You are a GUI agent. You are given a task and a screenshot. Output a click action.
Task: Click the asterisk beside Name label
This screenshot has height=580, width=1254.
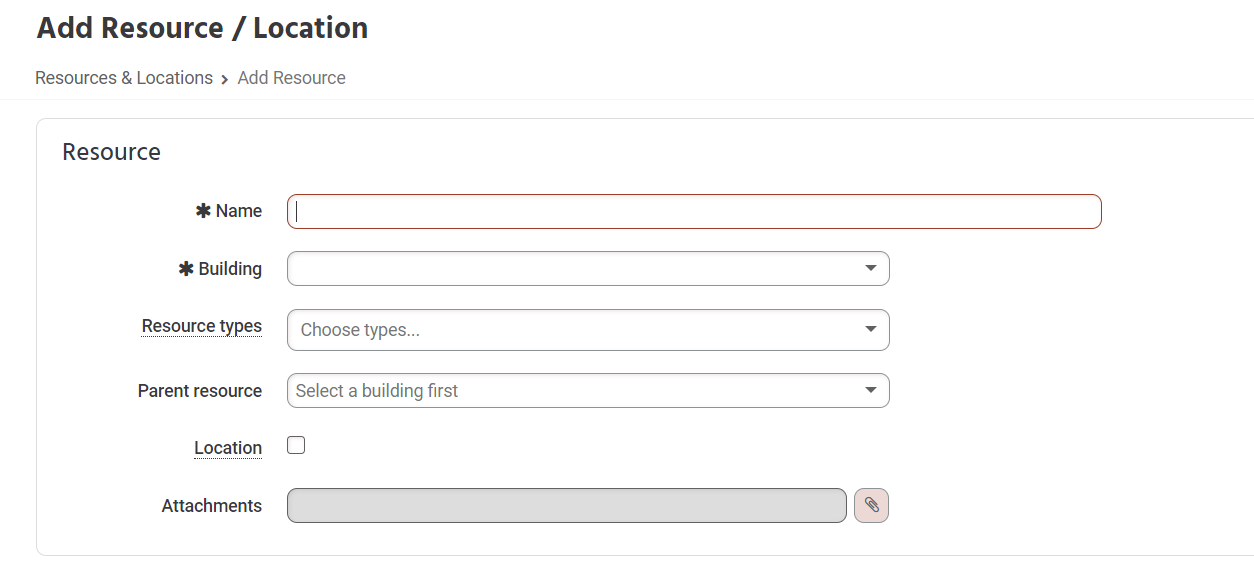(x=203, y=211)
